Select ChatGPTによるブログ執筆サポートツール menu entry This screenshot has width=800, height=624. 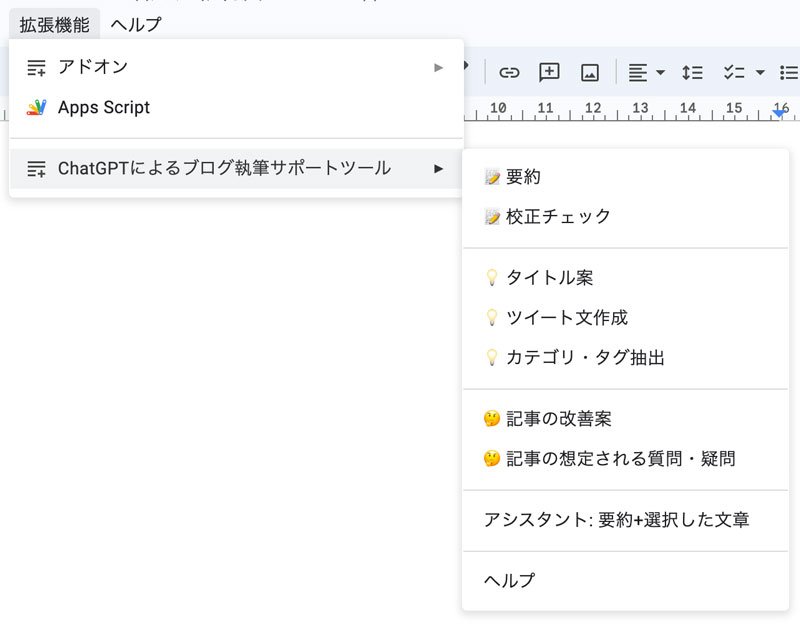point(236,168)
